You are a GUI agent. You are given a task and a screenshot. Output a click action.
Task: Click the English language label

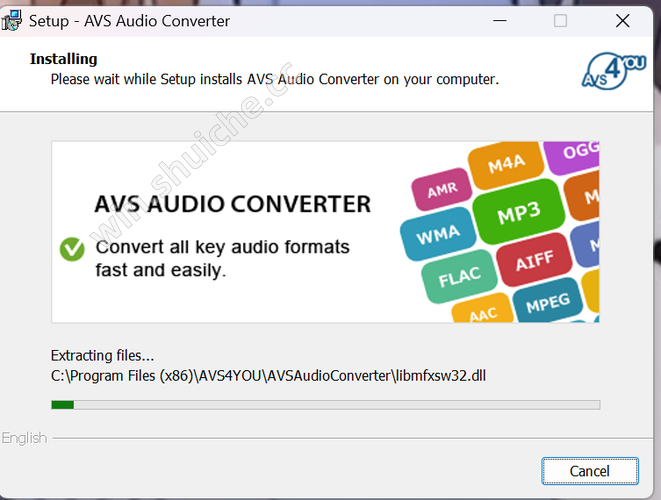(x=24, y=438)
